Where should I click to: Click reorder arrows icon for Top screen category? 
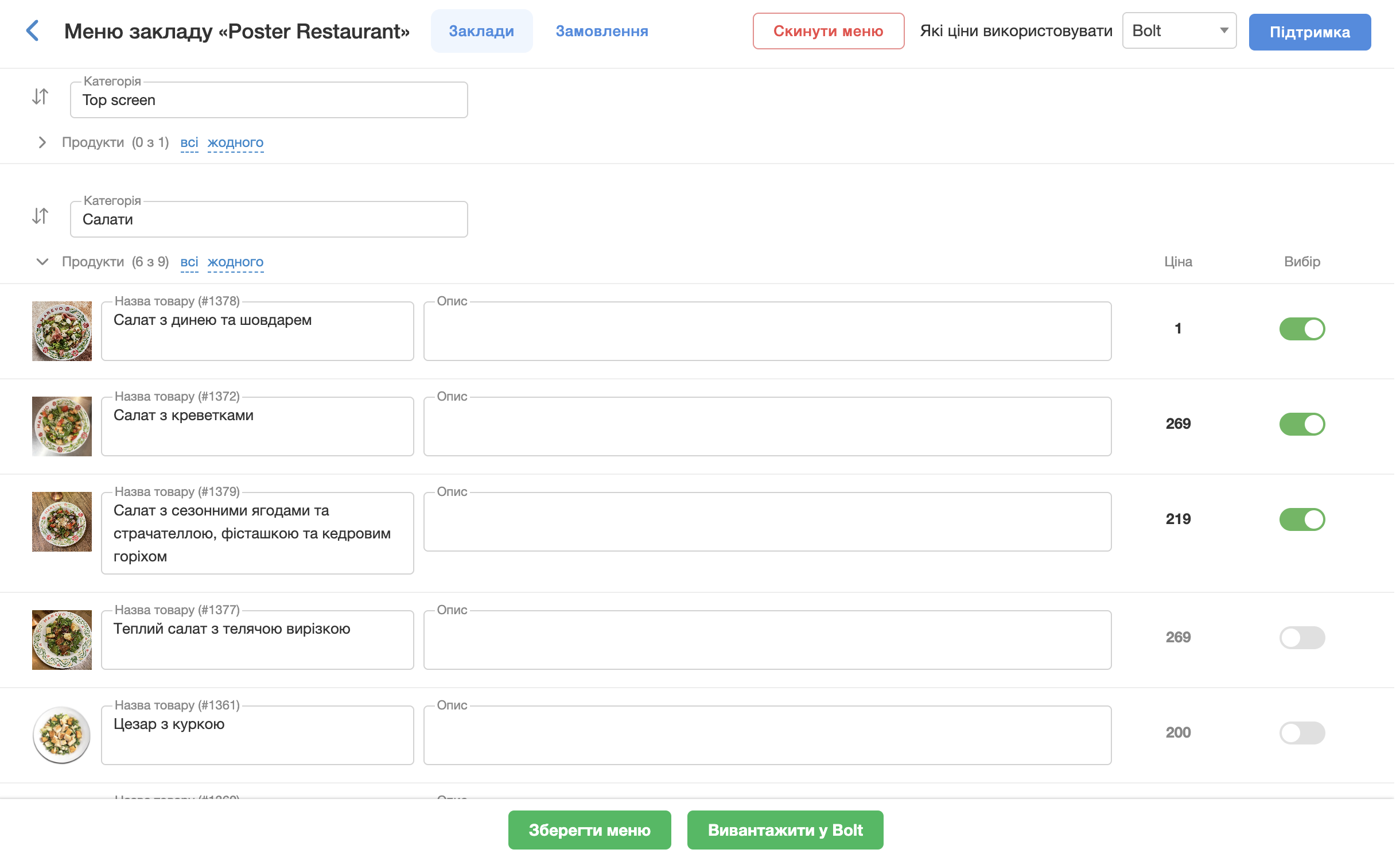tap(40, 96)
